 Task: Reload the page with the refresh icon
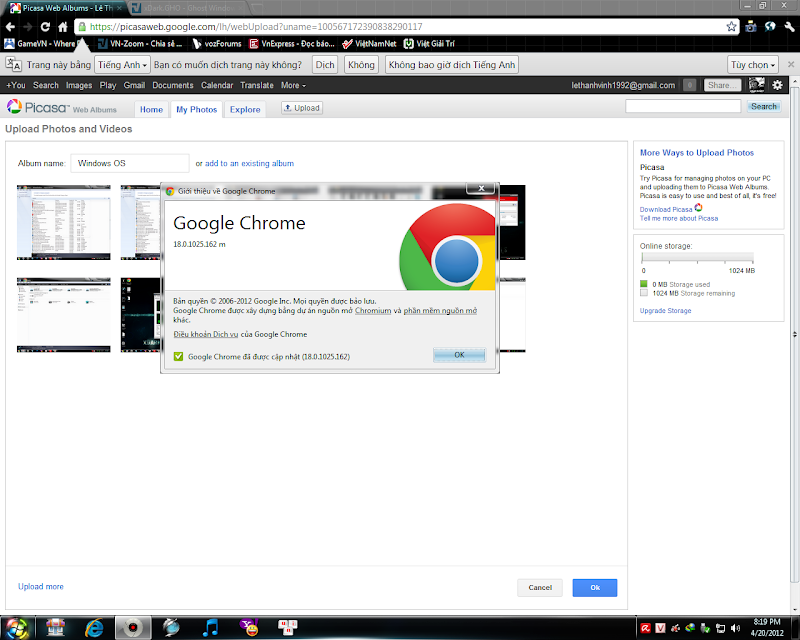point(45,27)
